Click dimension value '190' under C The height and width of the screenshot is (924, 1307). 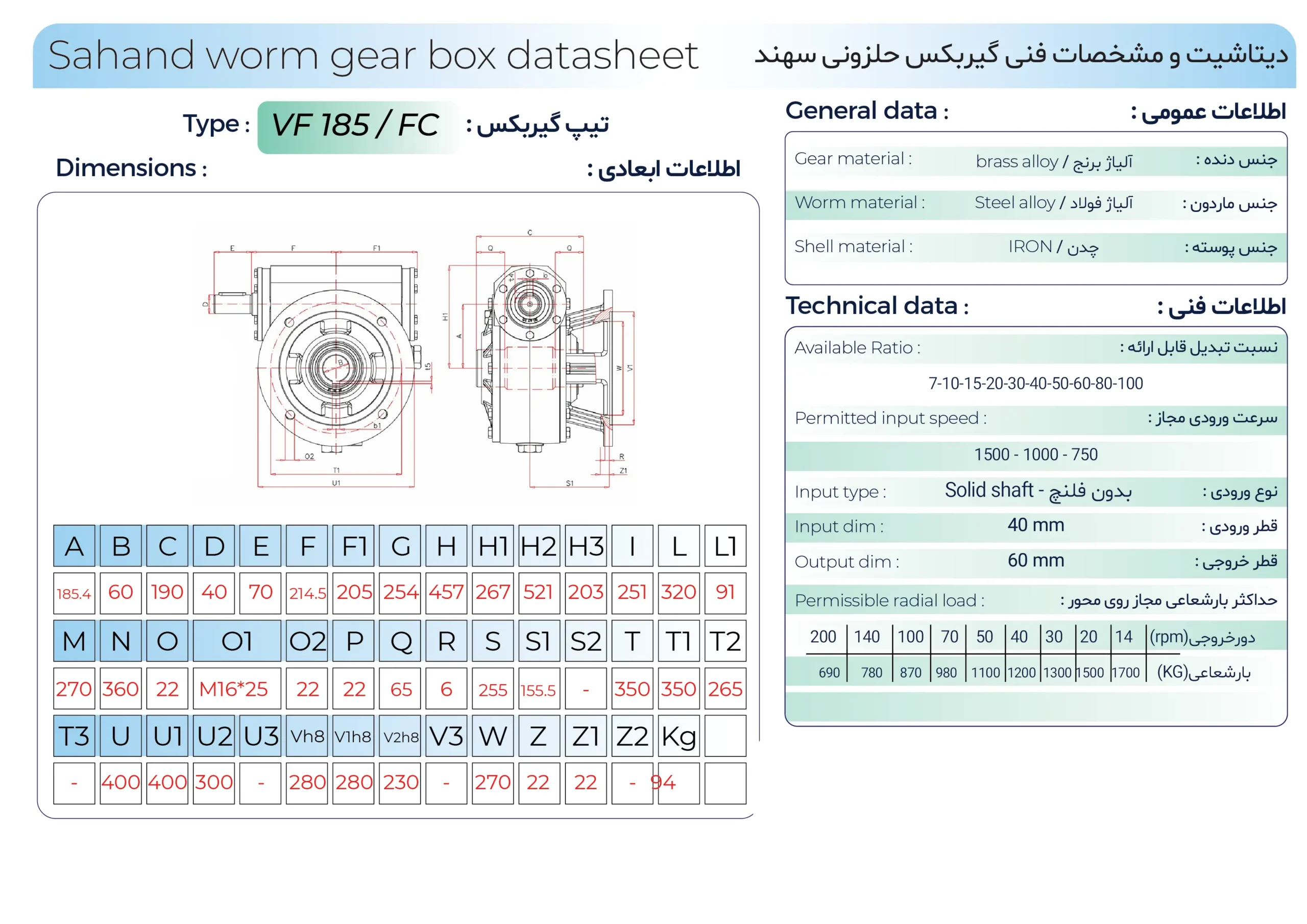point(167,592)
